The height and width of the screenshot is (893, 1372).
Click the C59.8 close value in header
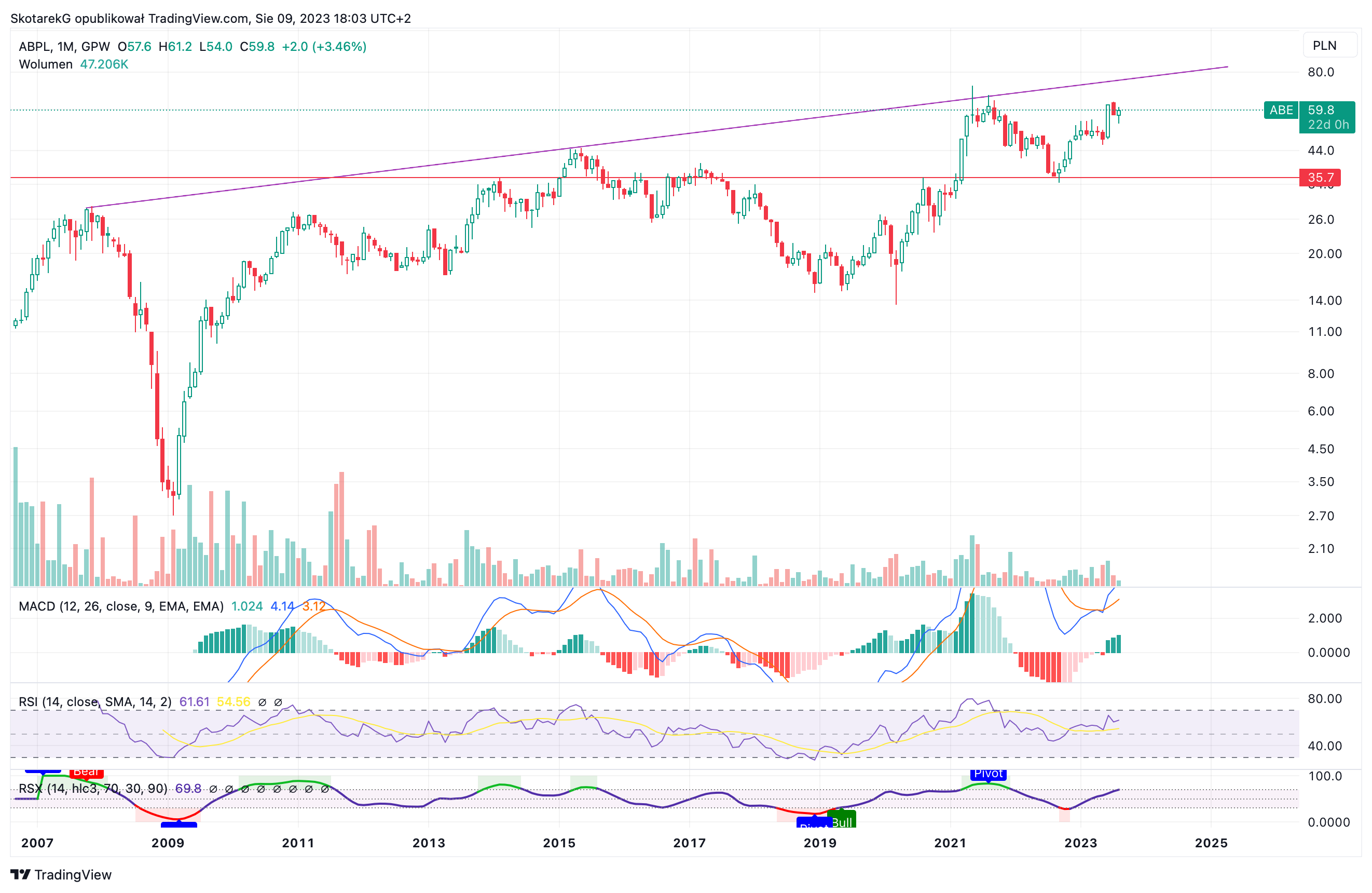pos(257,46)
